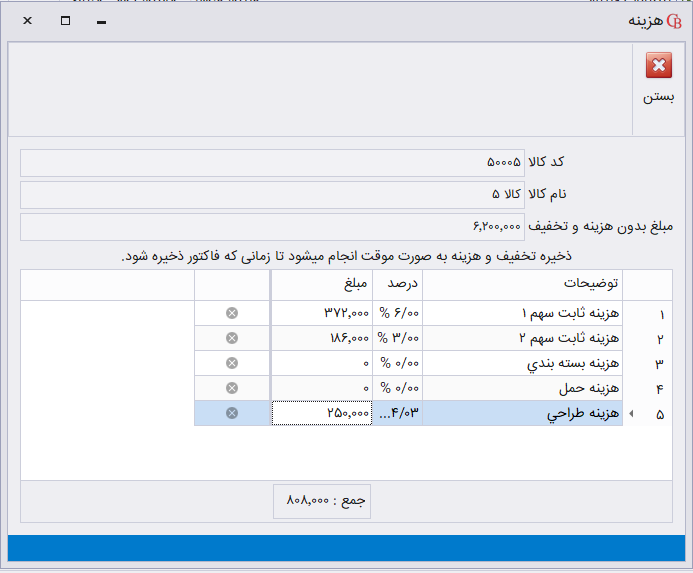Click the مبلغ column header

coord(320,284)
